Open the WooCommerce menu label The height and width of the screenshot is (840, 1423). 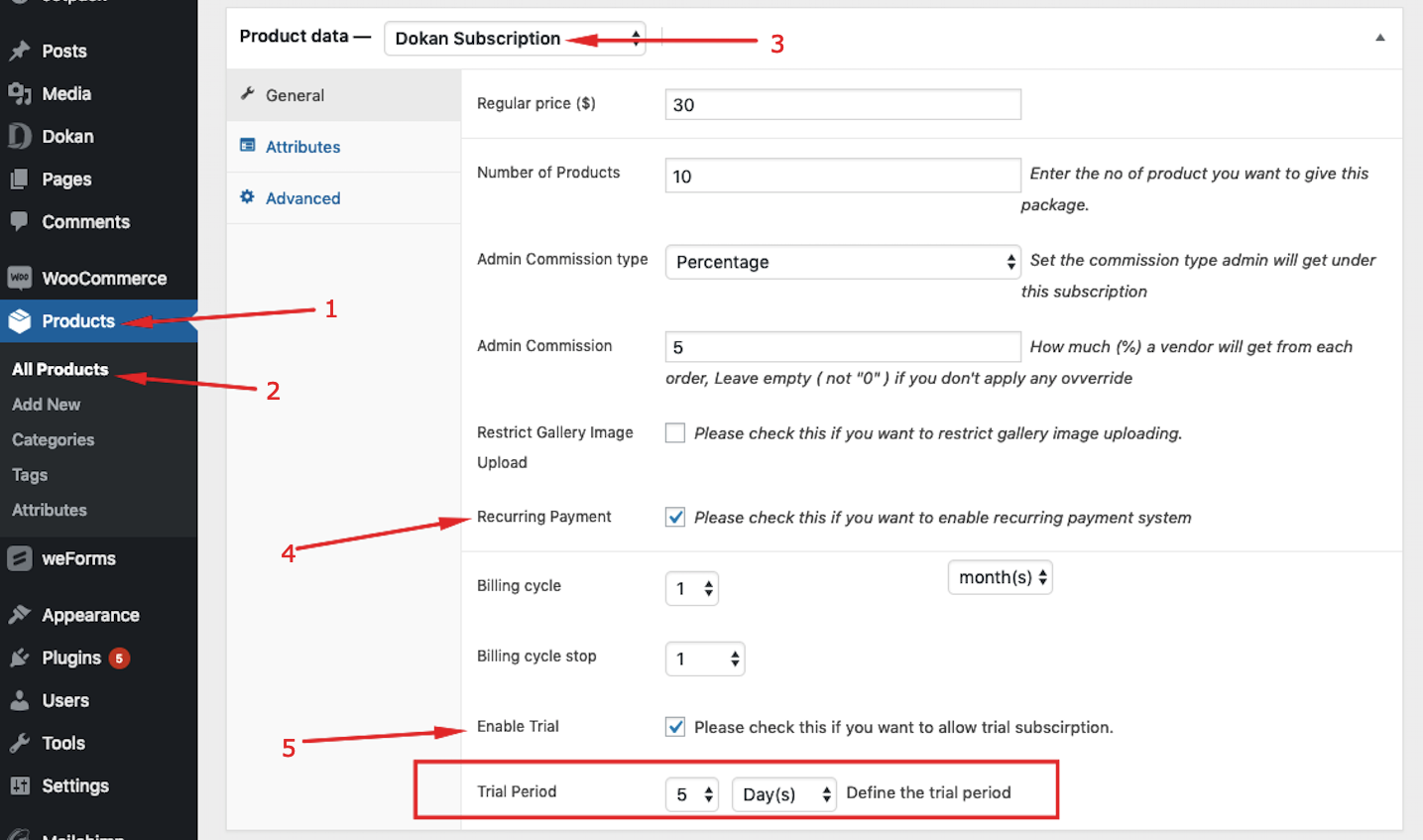[104, 279]
